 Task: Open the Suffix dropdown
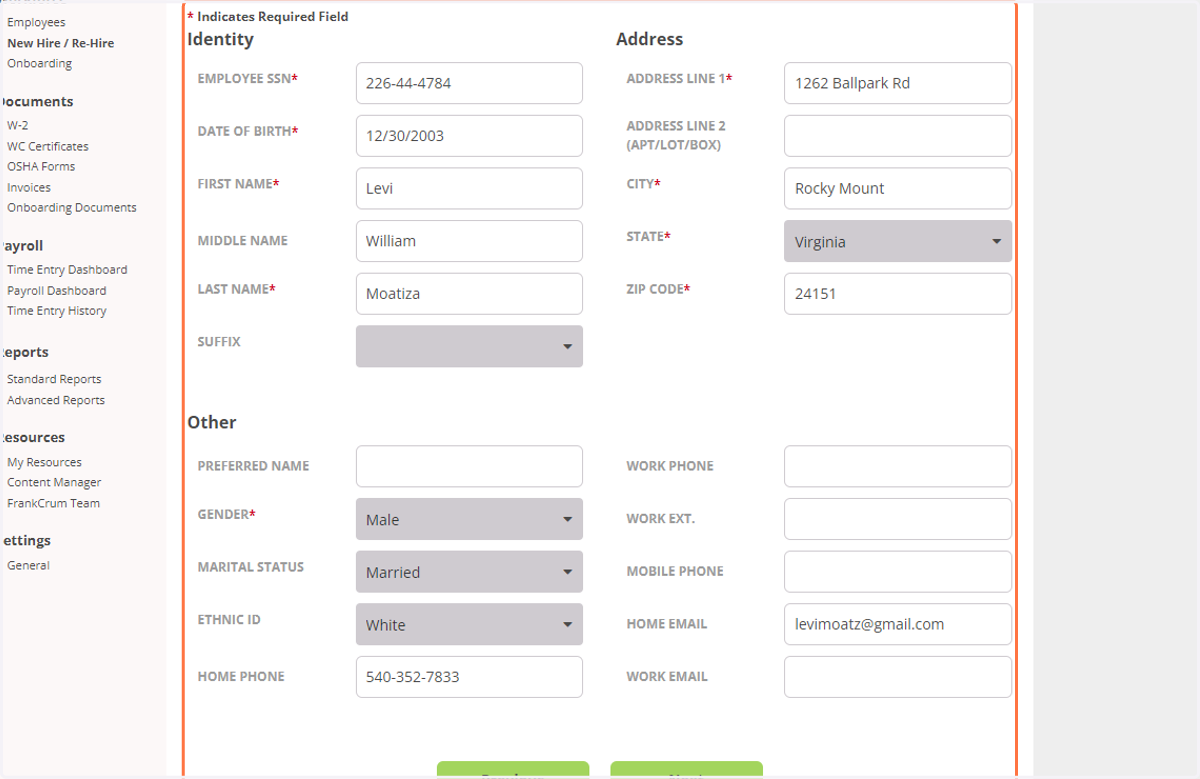point(469,346)
